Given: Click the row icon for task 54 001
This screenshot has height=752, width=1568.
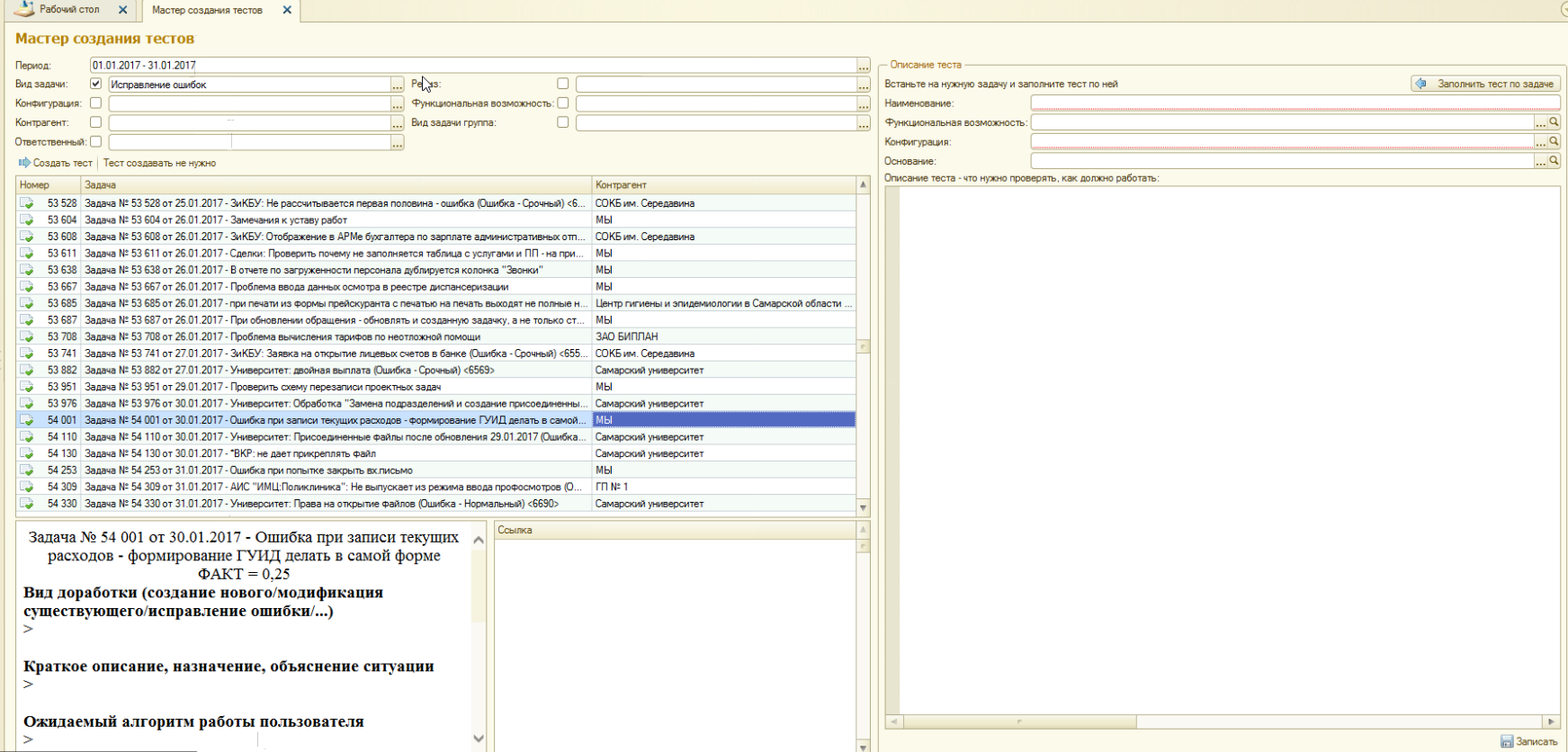Looking at the screenshot, I should coord(27,420).
